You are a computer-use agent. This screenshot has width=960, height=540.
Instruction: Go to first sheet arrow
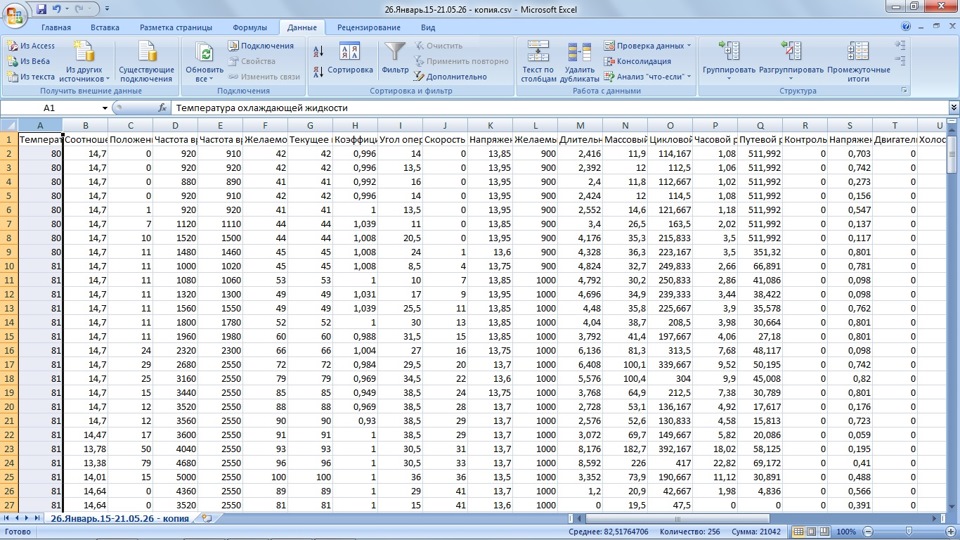coord(7,518)
